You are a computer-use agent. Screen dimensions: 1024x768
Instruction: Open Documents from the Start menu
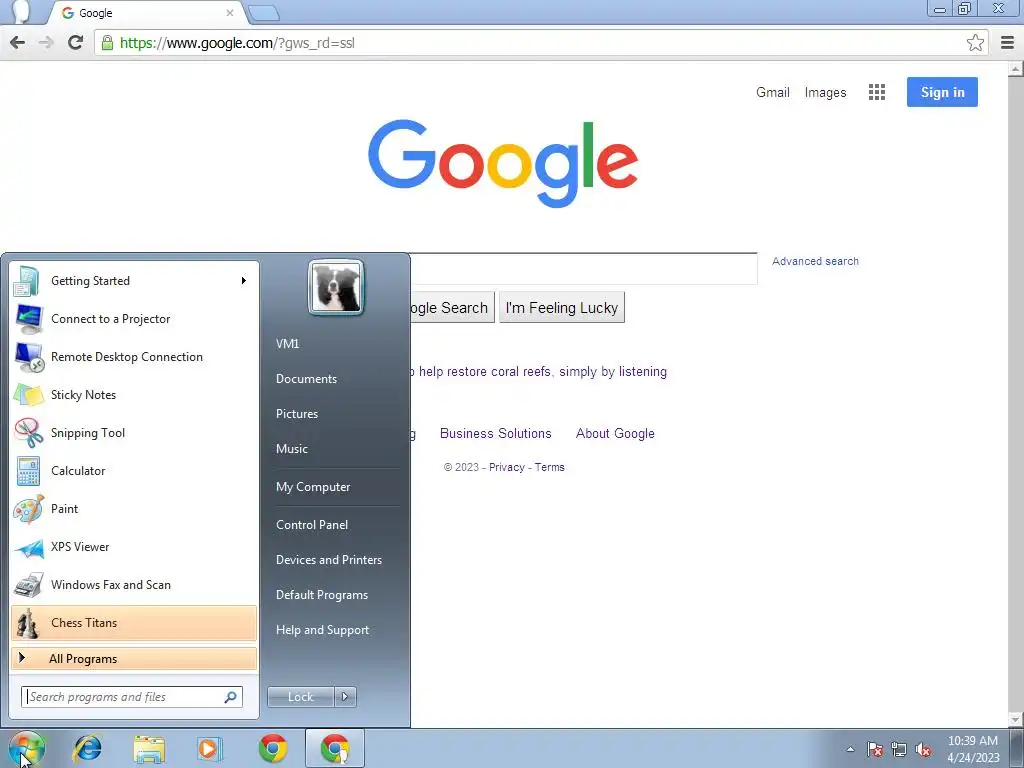point(306,379)
